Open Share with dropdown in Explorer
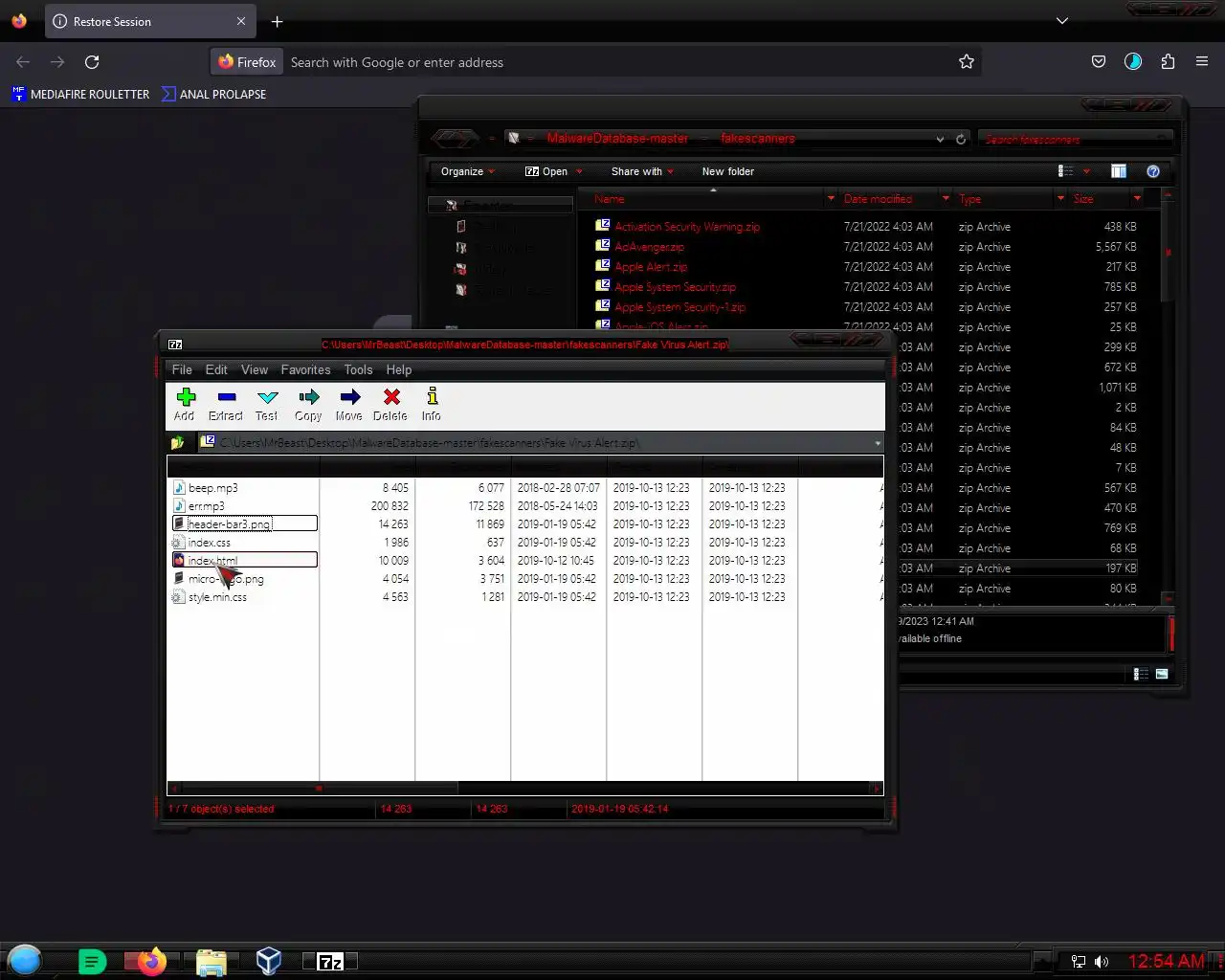The width and height of the screenshot is (1225, 980). 643,171
